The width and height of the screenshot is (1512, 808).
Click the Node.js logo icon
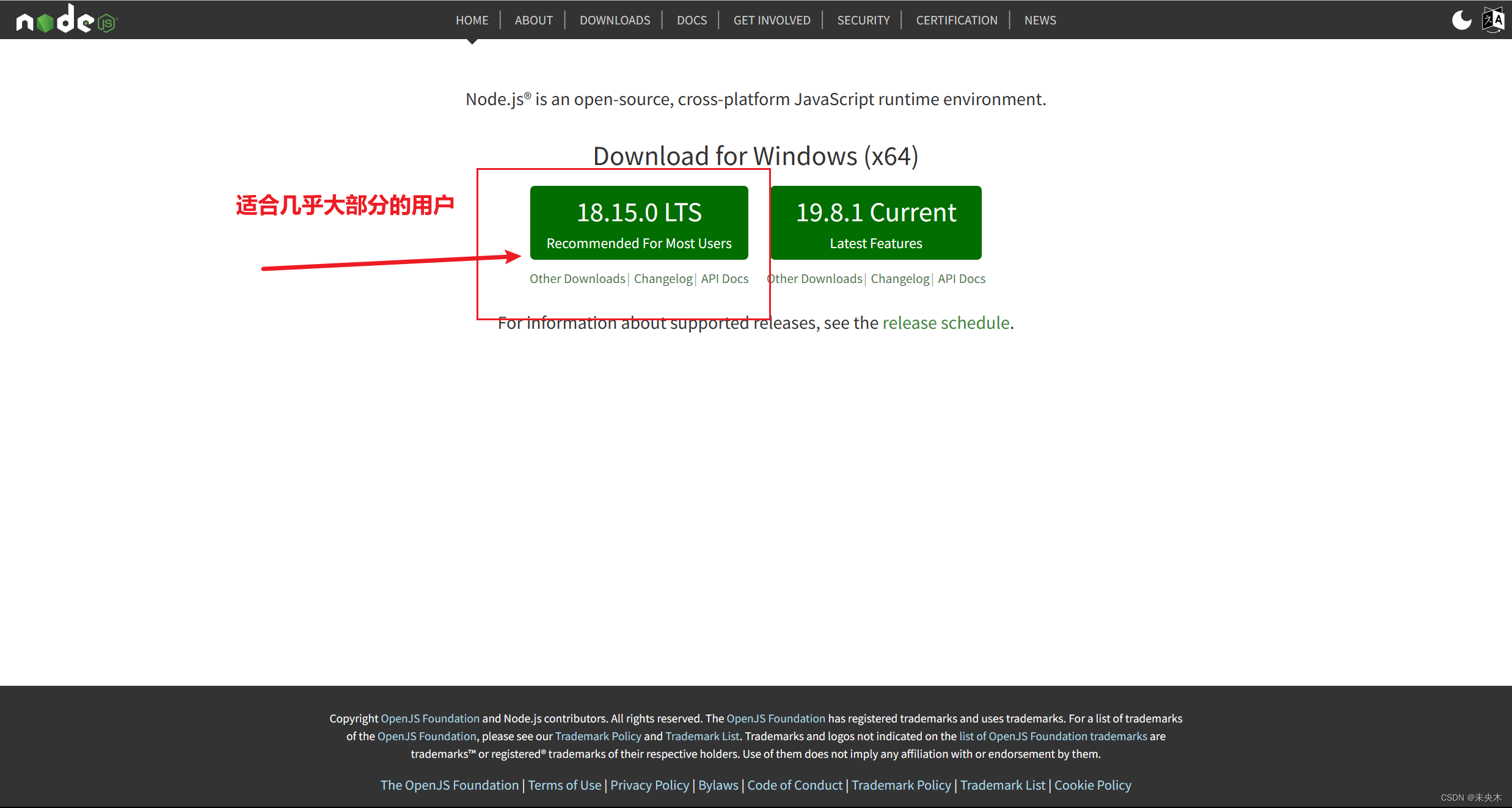pyautogui.click(x=66, y=20)
